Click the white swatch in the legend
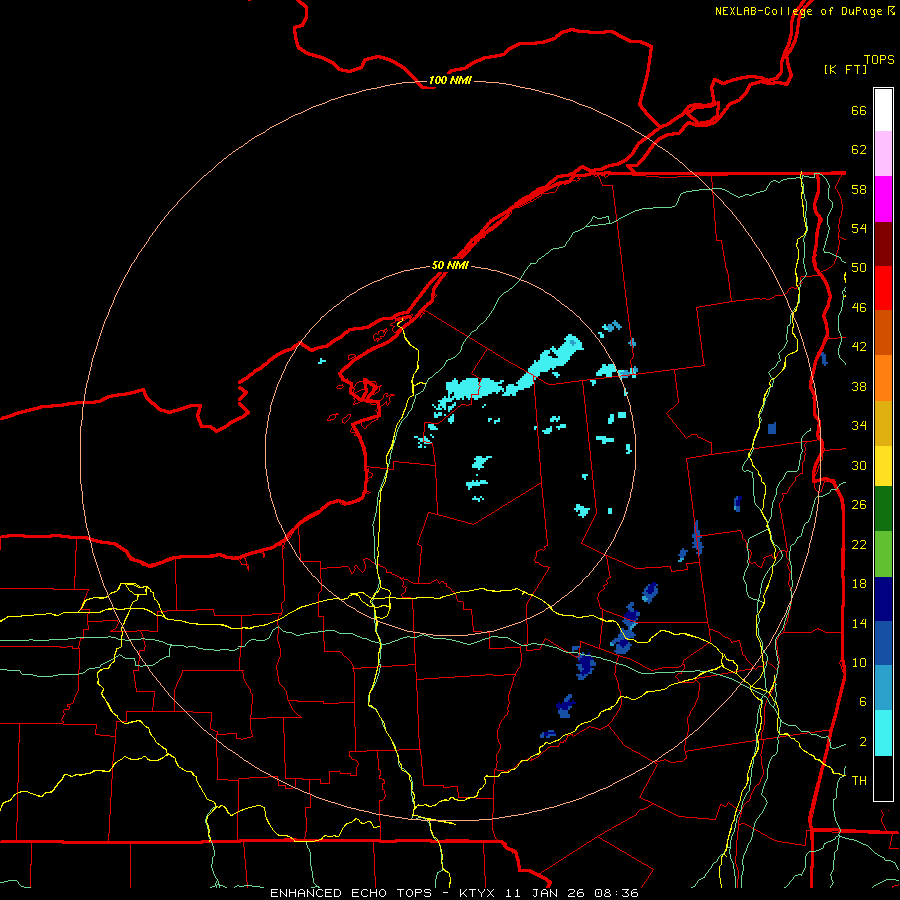 point(883,110)
